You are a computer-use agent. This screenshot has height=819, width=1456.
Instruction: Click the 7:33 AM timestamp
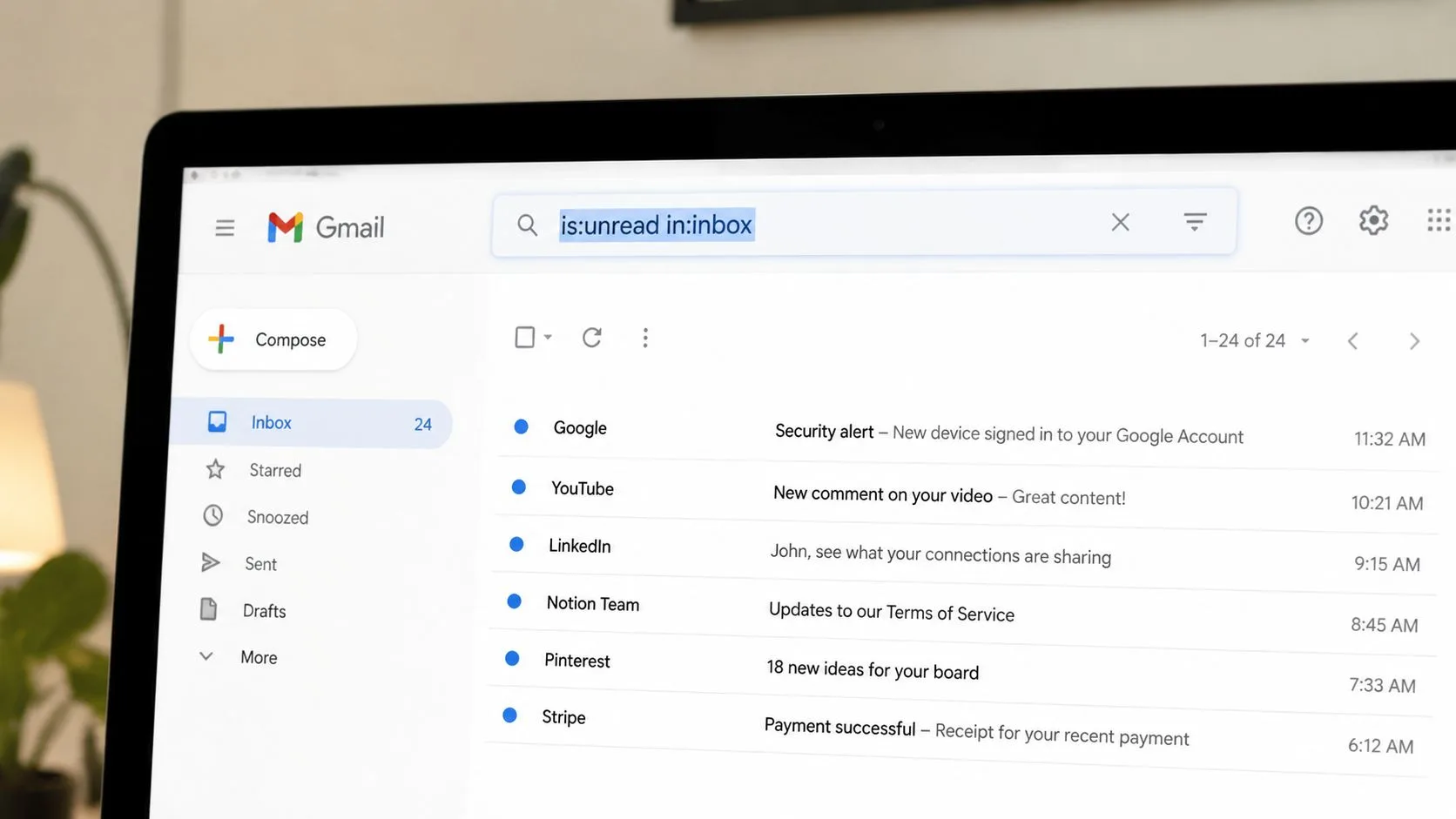click(1382, 686)
